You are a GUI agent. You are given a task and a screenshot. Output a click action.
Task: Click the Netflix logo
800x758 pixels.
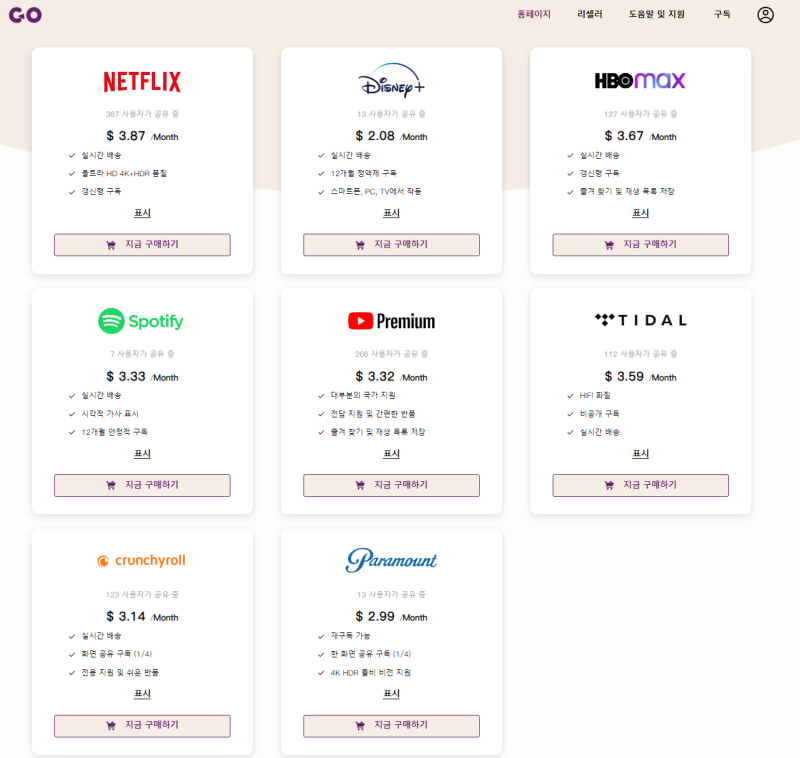[141, 80]
